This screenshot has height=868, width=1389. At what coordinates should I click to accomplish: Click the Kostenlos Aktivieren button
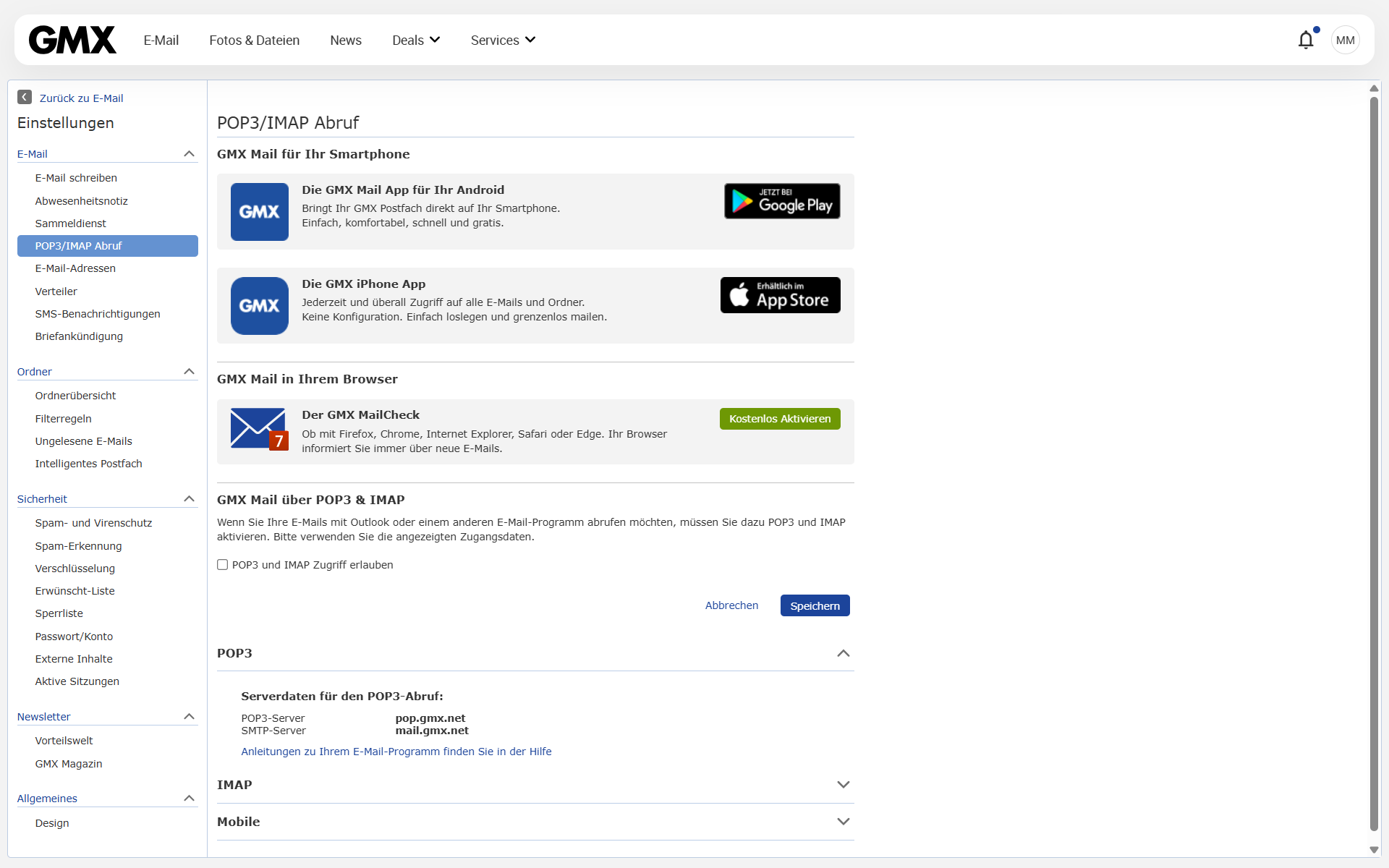click(779, 418)
